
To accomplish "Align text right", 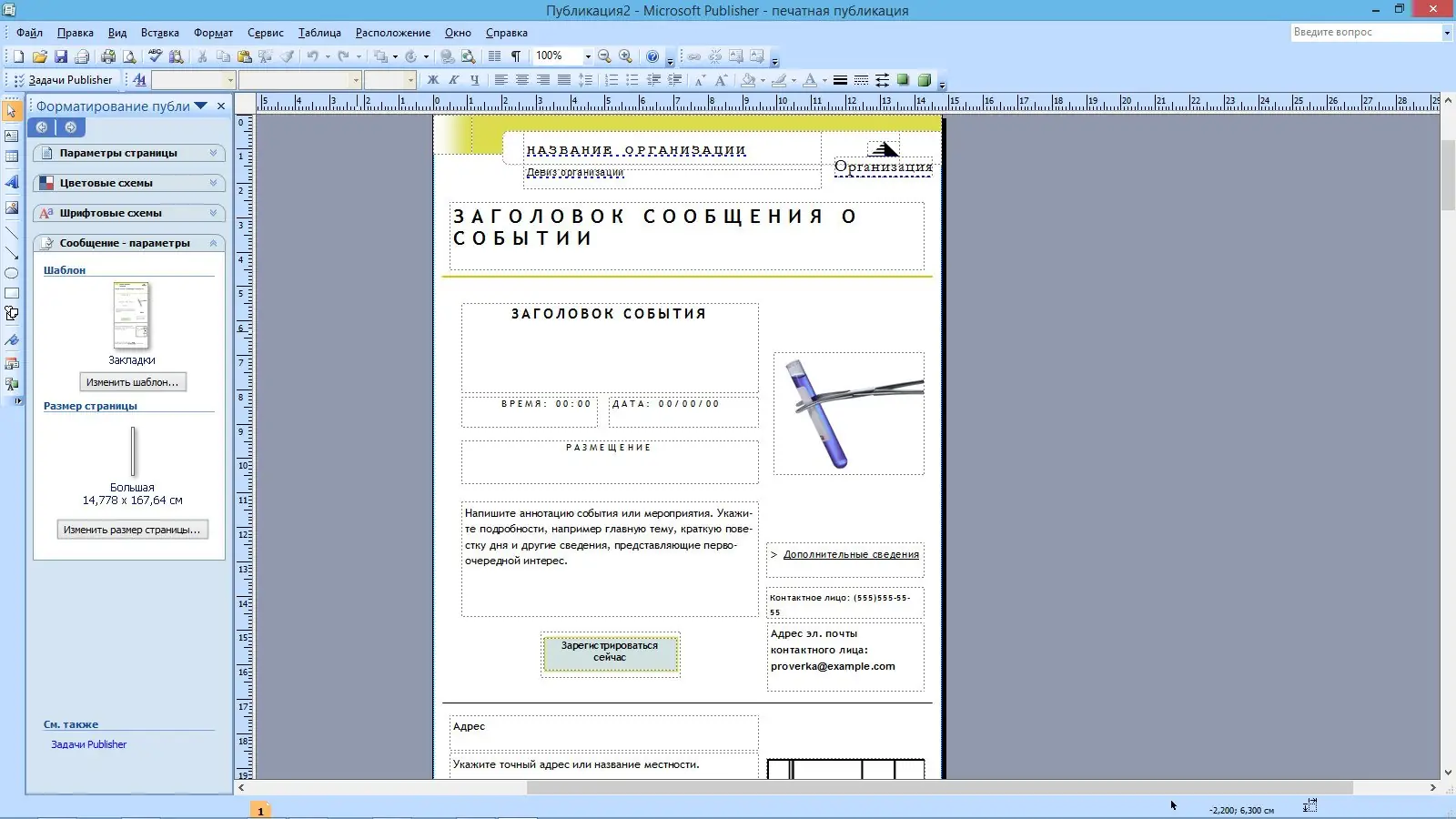I will [x=542, y=80].
